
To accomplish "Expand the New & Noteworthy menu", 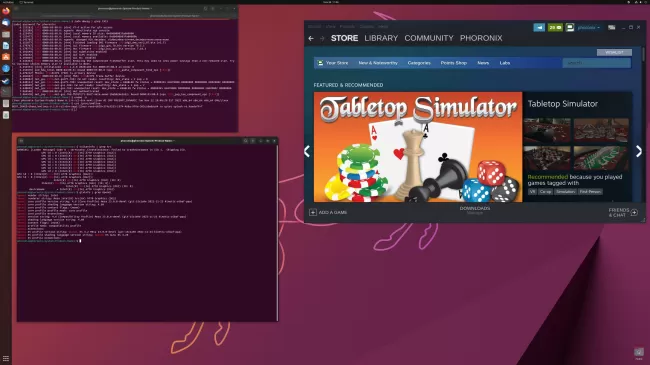I will [378, 63].
